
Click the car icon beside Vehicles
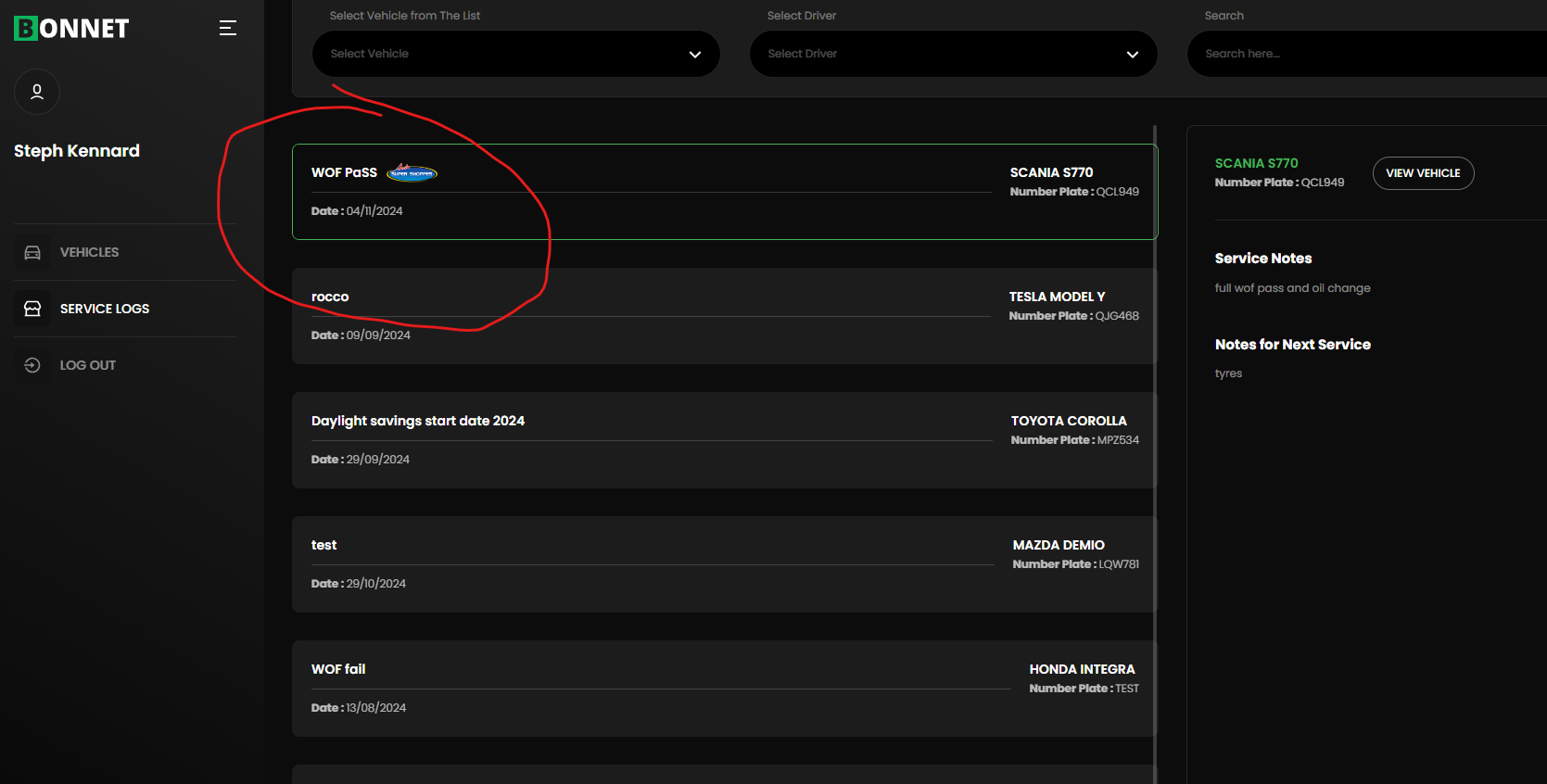[x=32, y=252]
